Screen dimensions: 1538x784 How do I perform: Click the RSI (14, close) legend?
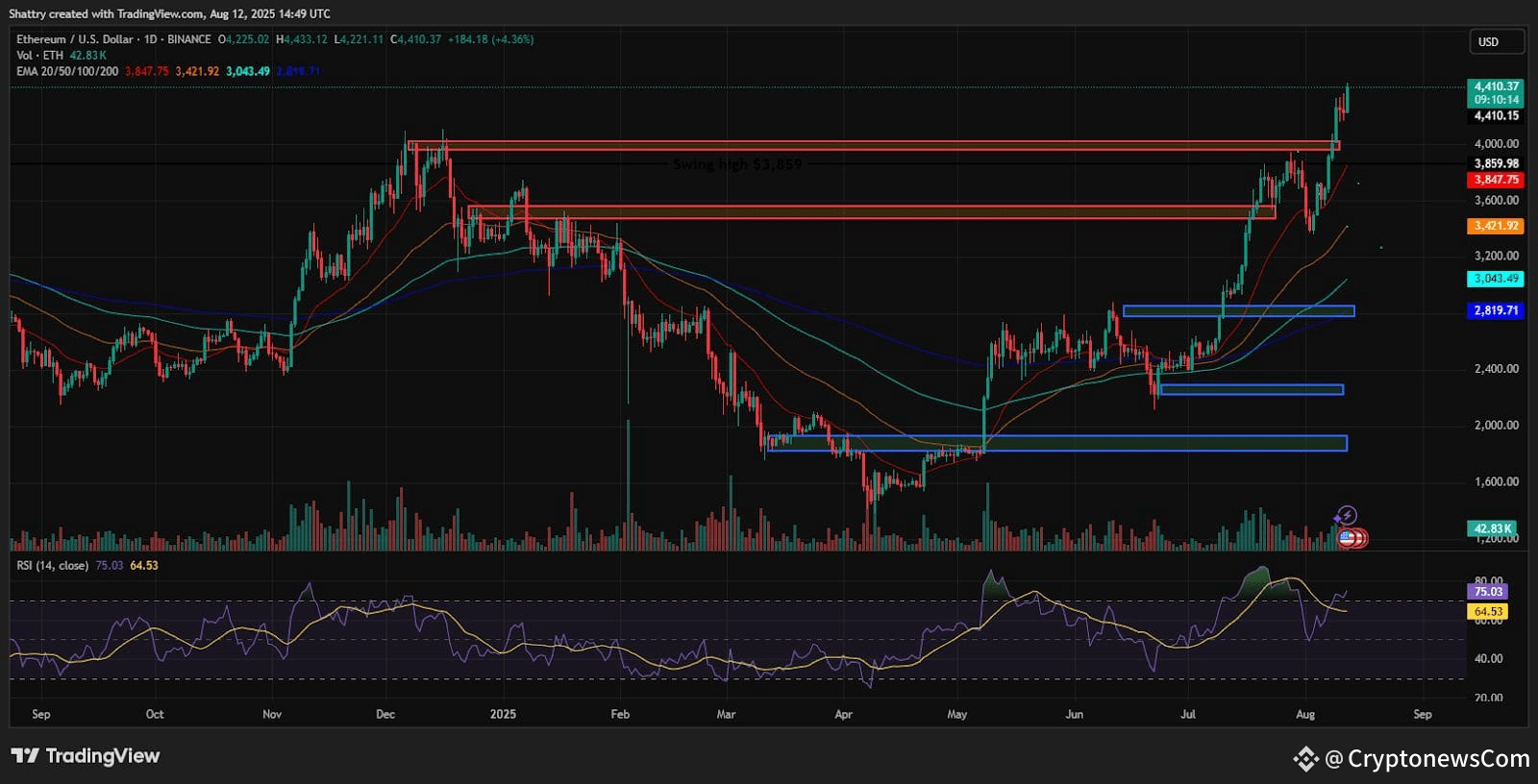52,565
